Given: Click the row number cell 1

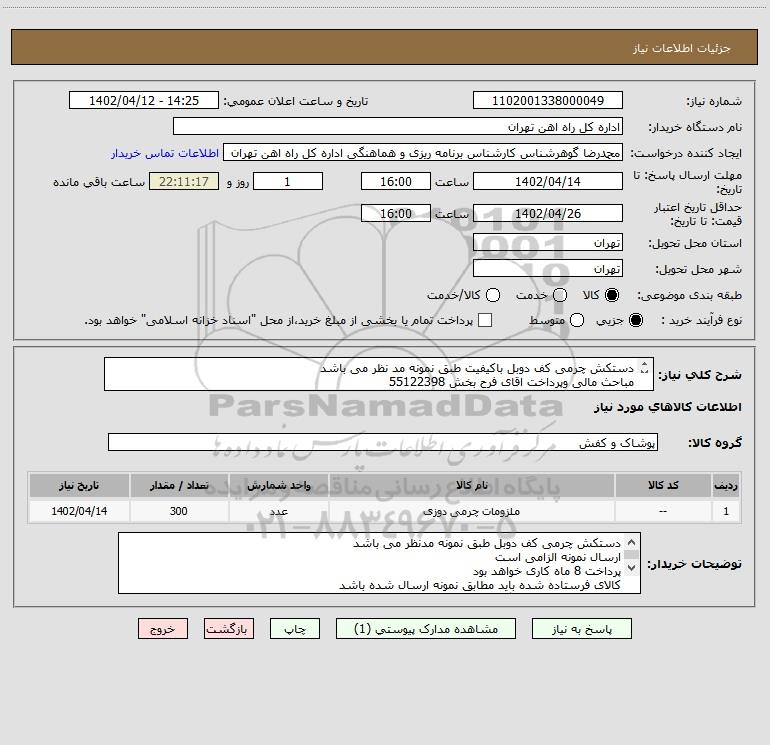Looking at the screenshot, I should (726, 511).
